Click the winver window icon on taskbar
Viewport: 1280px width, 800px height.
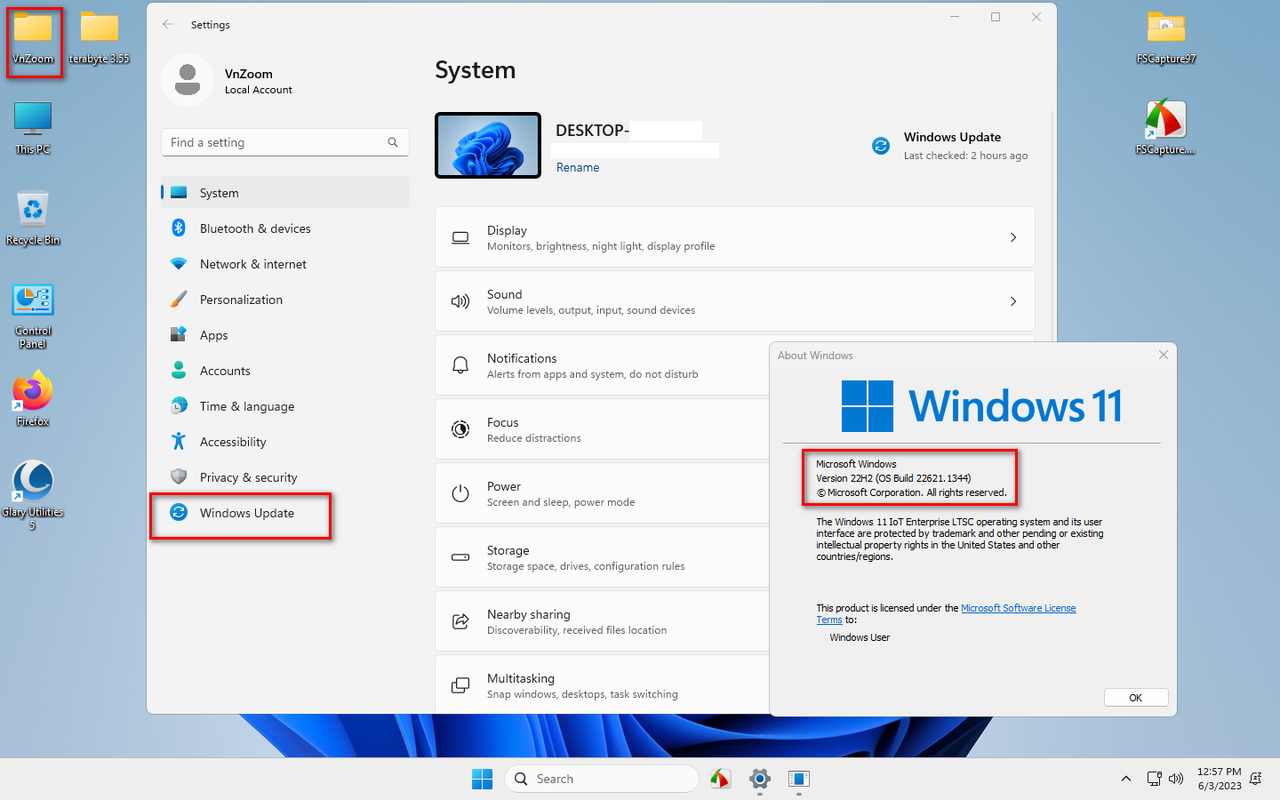tap(798, 778)
